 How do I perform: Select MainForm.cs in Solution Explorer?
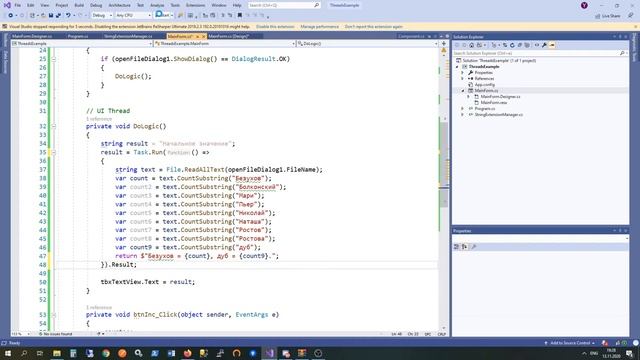point(486,91)
